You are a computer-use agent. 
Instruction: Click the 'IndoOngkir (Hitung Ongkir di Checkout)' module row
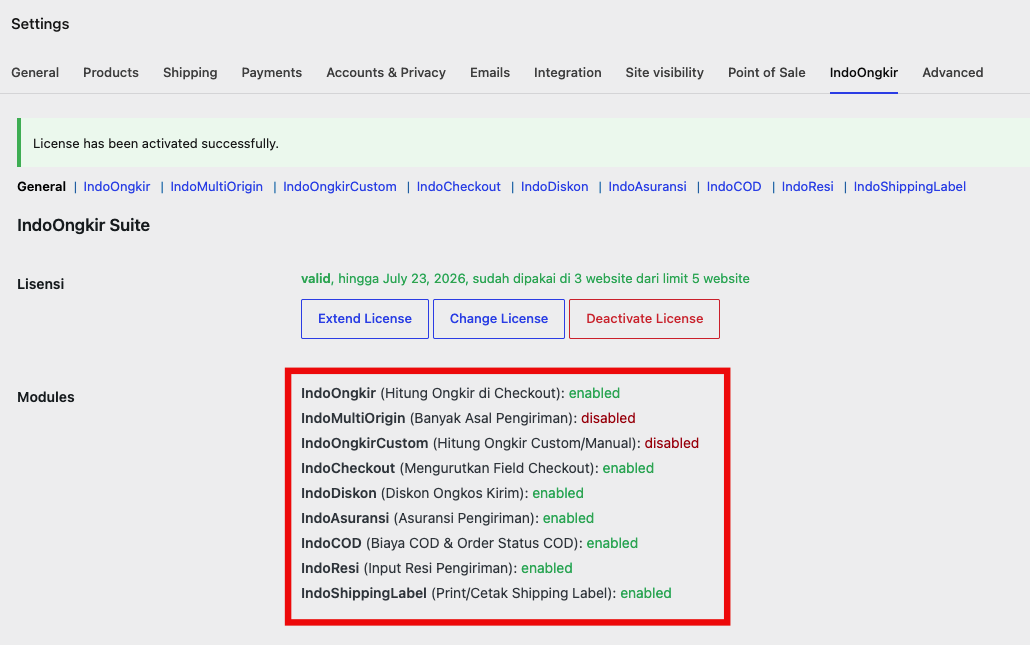pyautogui.click(x=460, y=393)
